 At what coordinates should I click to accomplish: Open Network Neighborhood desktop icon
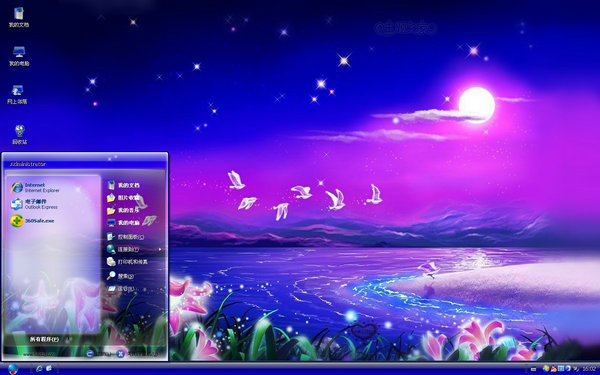coord(17,95)
